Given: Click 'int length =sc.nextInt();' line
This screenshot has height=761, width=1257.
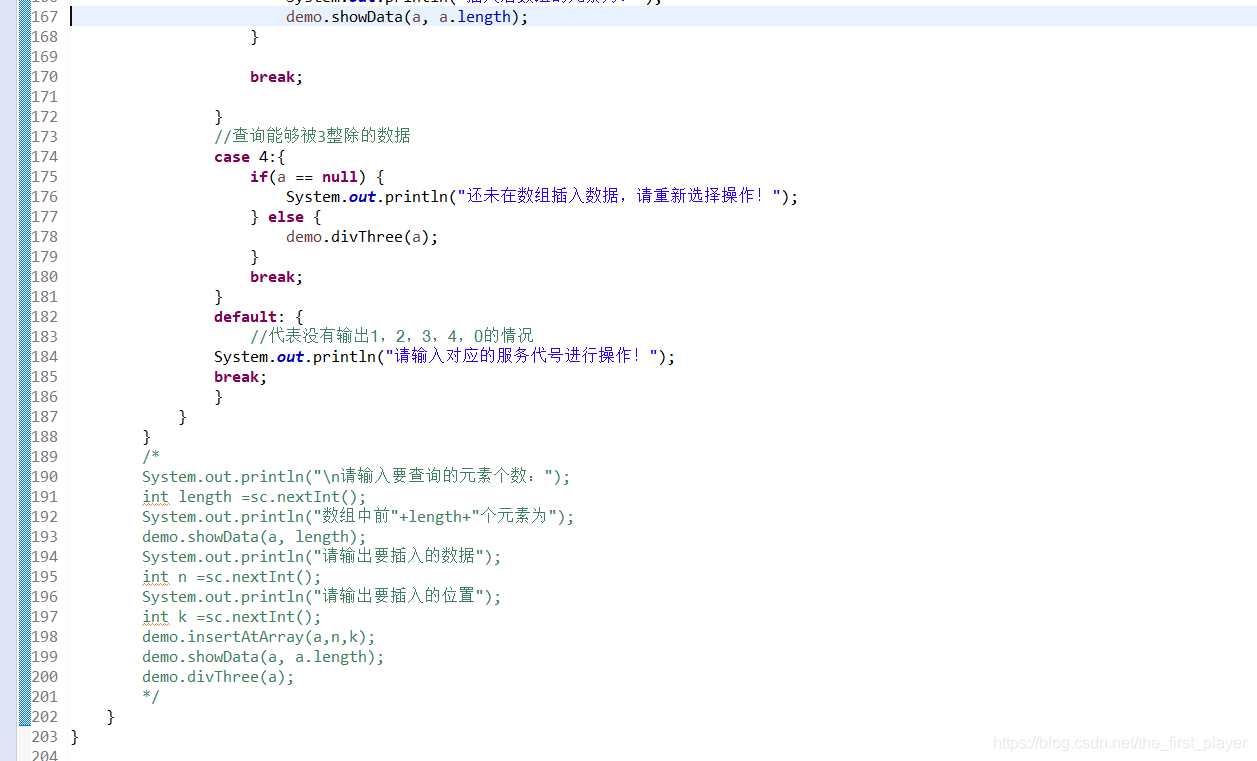Looking at the screenshot, I should pyautogui.click(x=254, y=497).
